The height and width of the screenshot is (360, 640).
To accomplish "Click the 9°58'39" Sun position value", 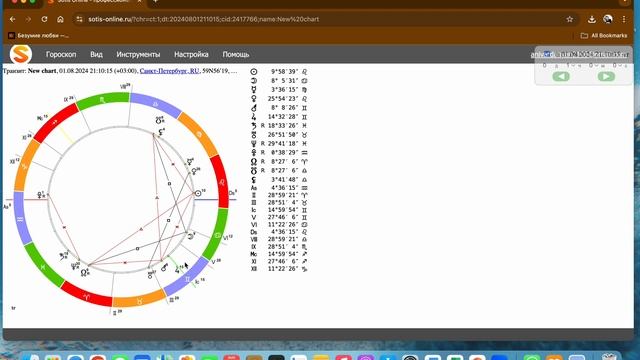I will click(x=284, y=71).
